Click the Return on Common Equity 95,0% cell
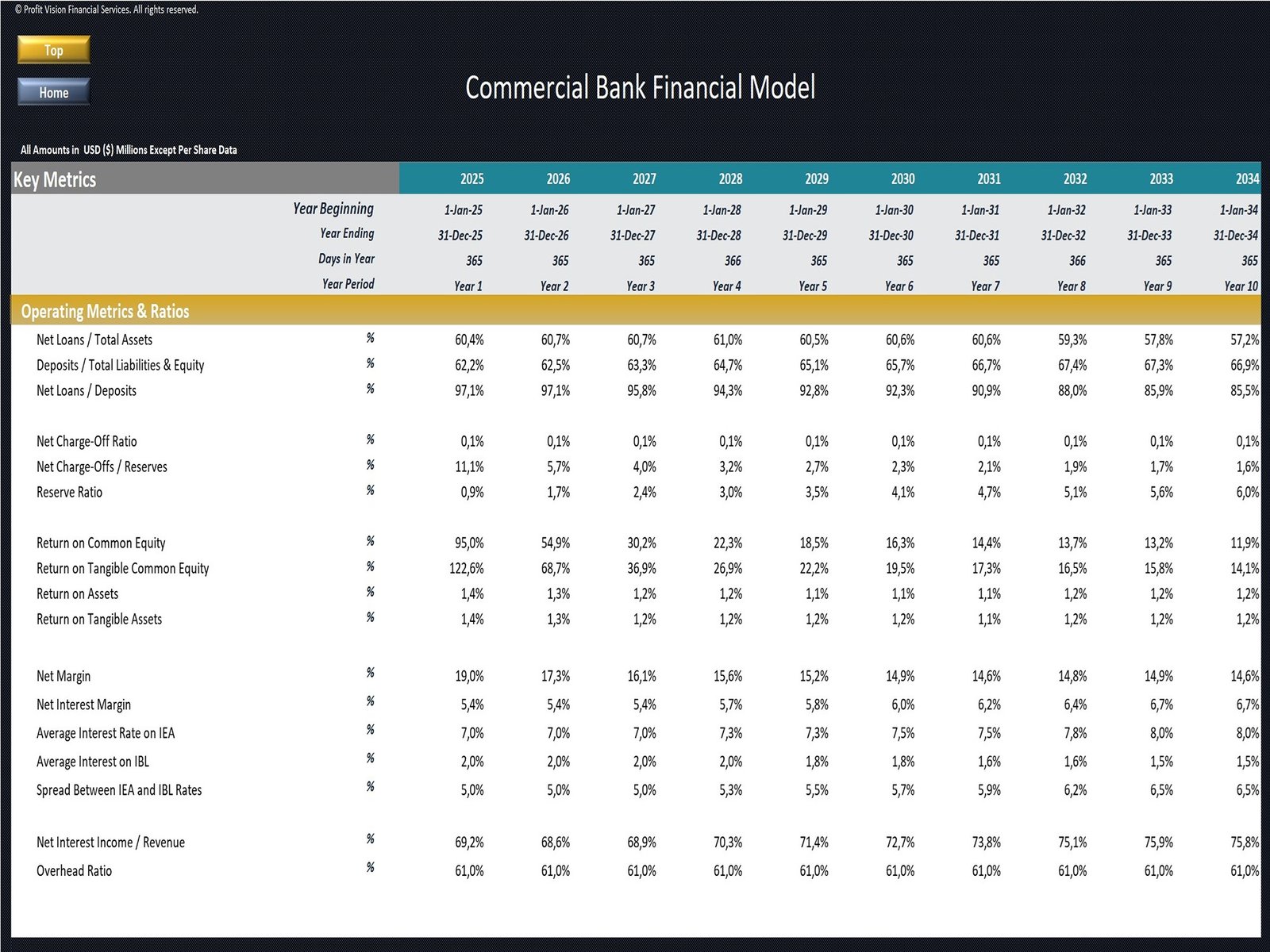This screenshot has height=952, width=1270. click(469, 543)
